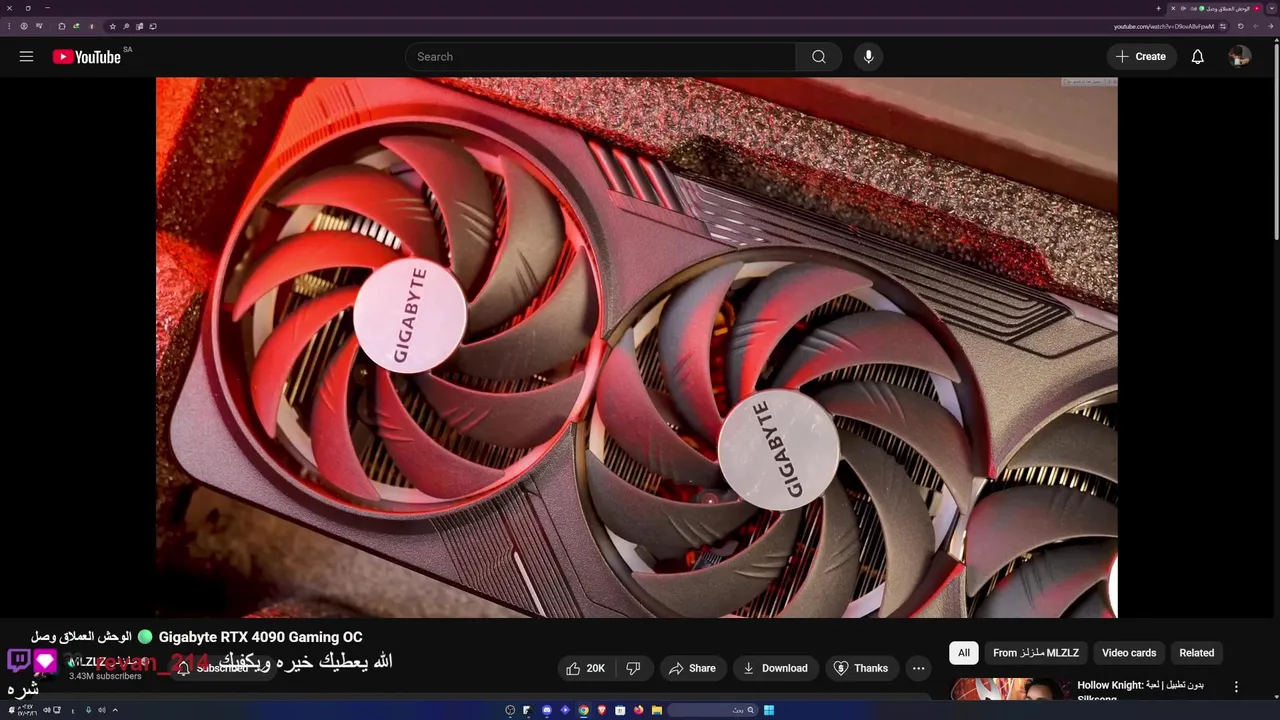Open the browser three-dot menu
This screenshot has height=720, width=1280.
9,26
